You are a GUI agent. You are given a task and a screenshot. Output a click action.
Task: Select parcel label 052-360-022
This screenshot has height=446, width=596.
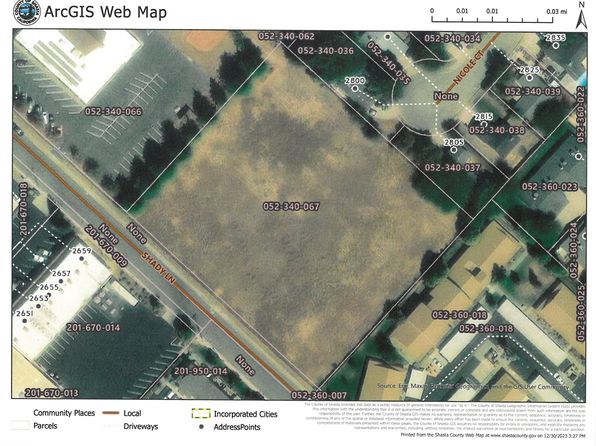click(x=580, y=114)
